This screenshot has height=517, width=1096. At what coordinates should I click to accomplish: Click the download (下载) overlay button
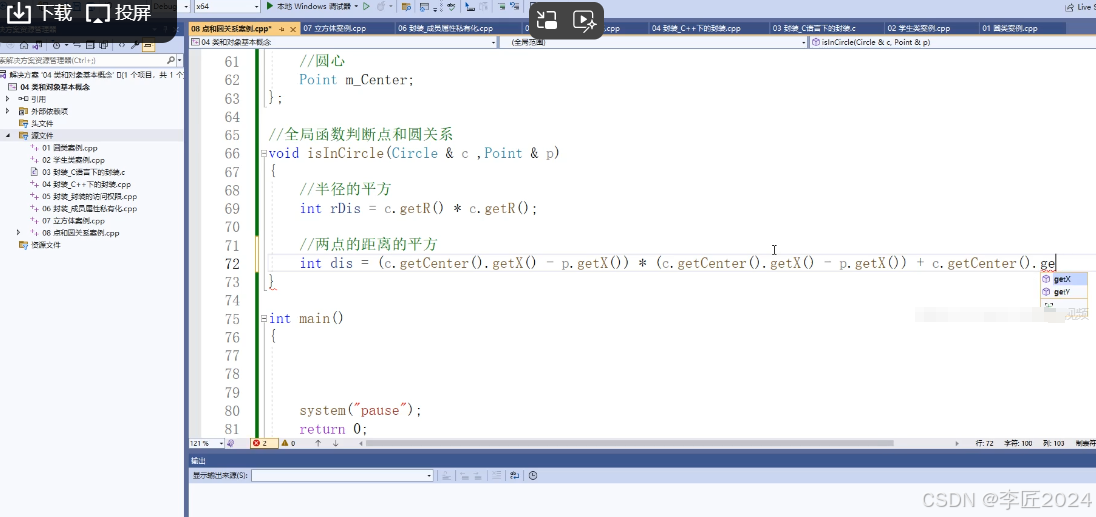(37, 12)
